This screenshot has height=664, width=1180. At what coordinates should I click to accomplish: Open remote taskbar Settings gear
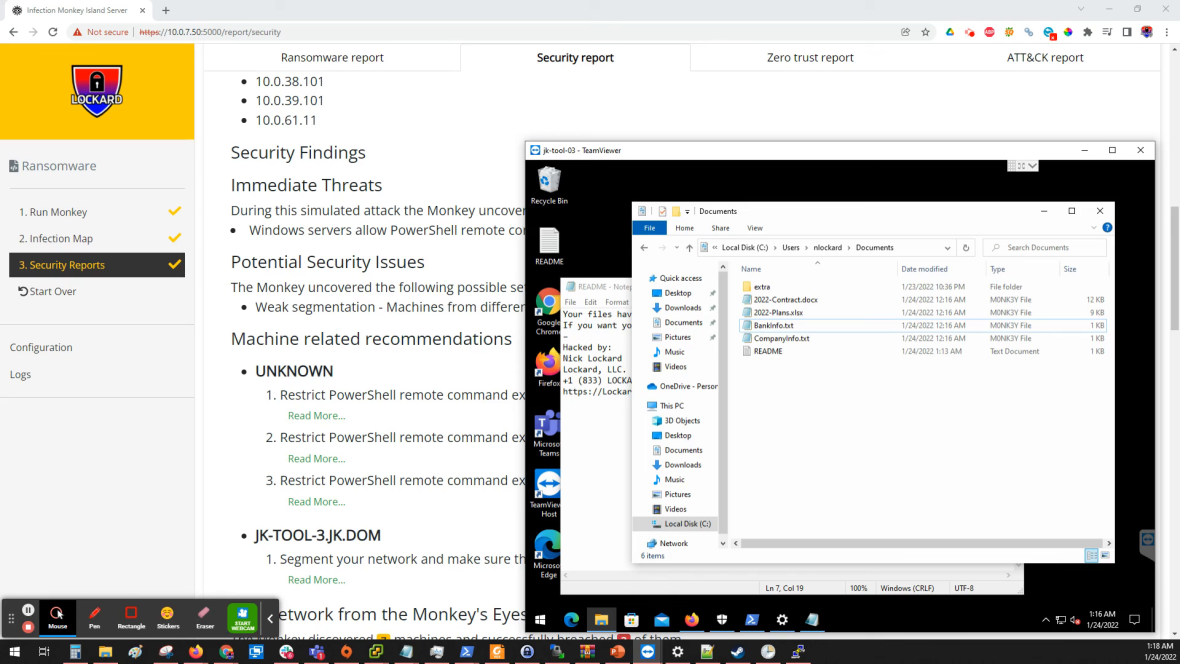coord(782,620)
